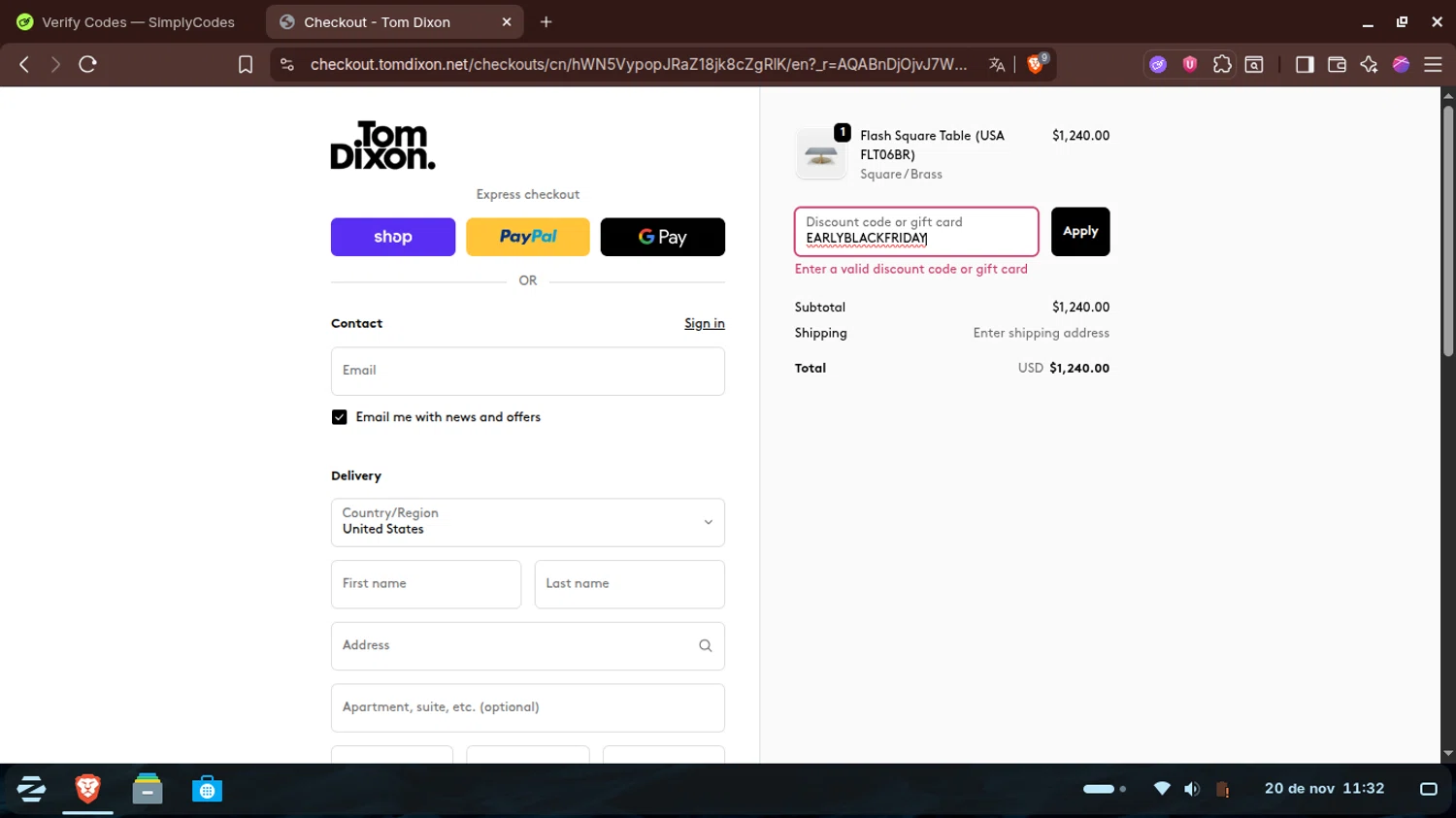Focus the Last name field

click(x=630, y=584)
